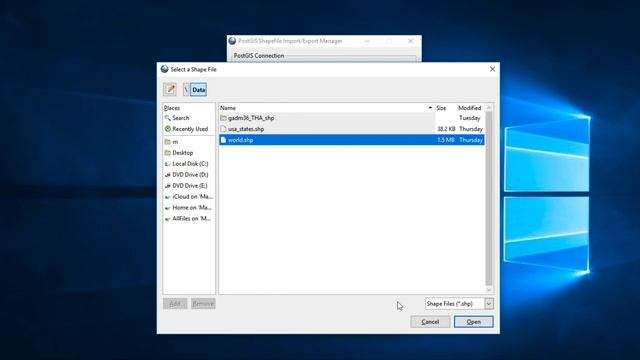Open Recently Used in Places
This screenshot has width=640, height=360.
point(189,129)
